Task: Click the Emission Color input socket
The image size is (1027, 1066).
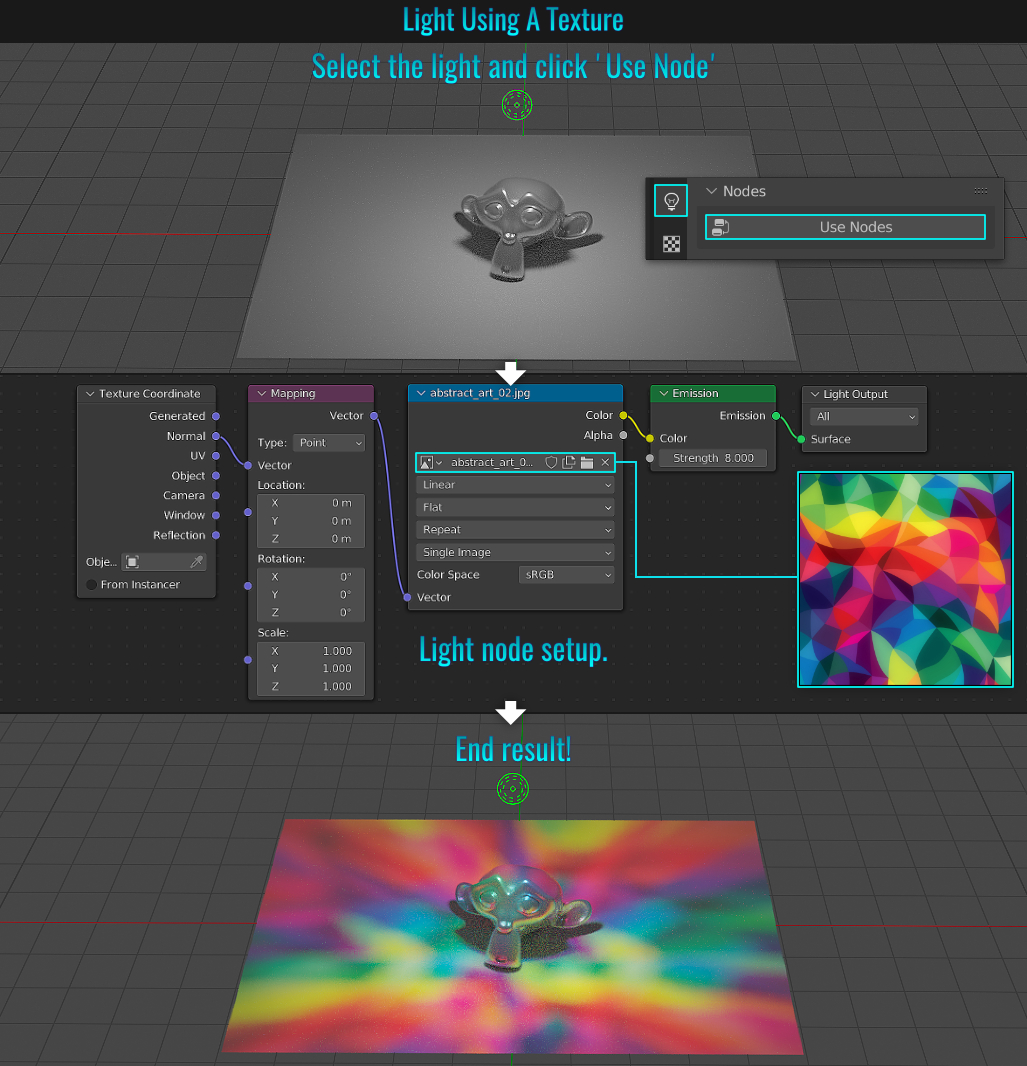Action: tap(650, 439)
